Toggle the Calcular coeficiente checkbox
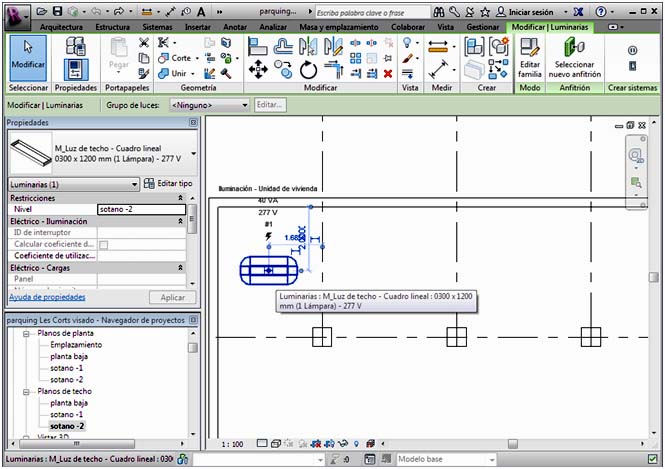Screen dimensions: 665x469 [x=103, y=244]
